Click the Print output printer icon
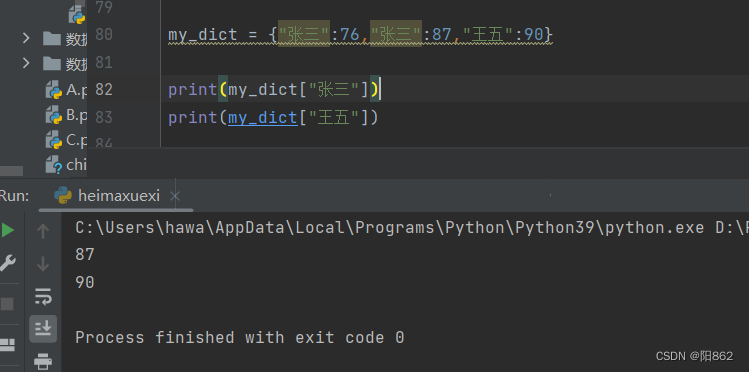 [x=43, y=361]
